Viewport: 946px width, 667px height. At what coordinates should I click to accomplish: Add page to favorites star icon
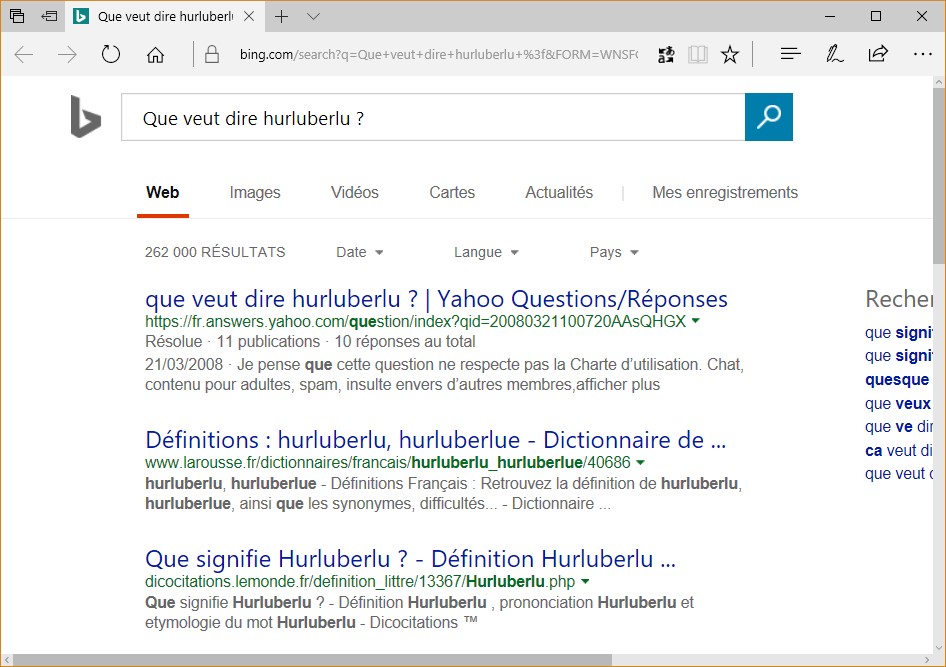coord(730,55)
